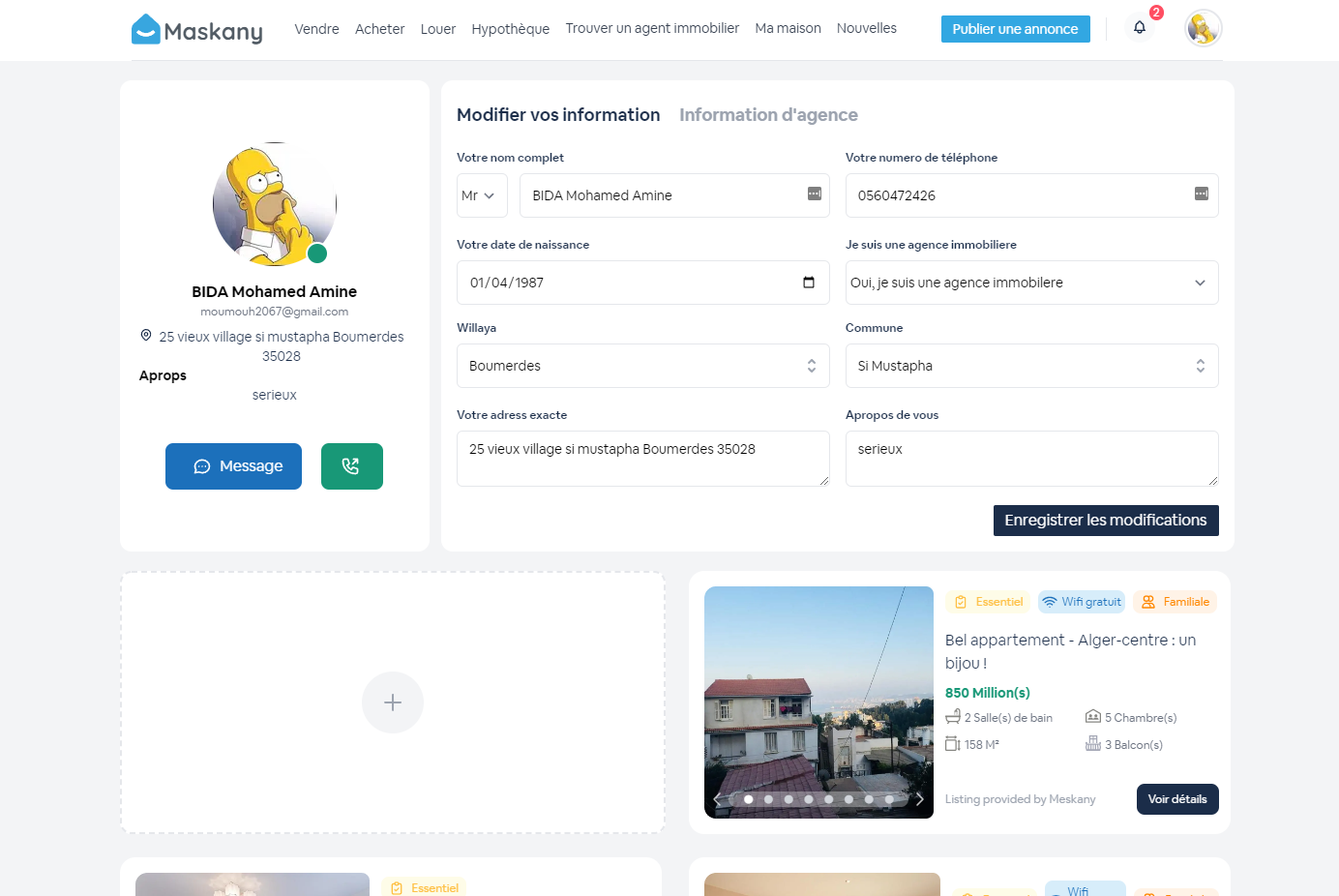Click the full name input field
Screen dimensions: 1339x896
coord(674,195)
